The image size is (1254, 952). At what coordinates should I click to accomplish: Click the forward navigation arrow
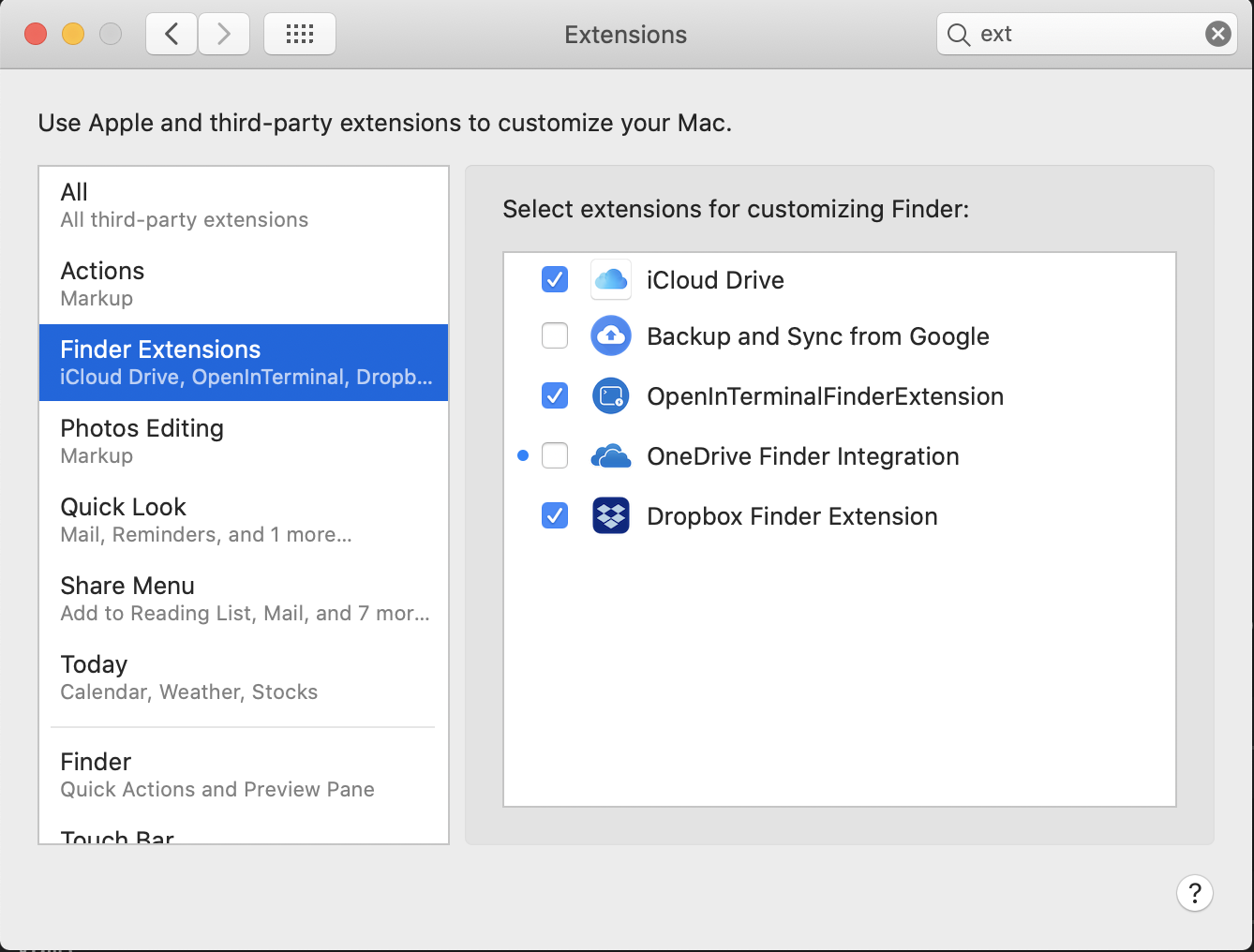(x=224, y=33)
